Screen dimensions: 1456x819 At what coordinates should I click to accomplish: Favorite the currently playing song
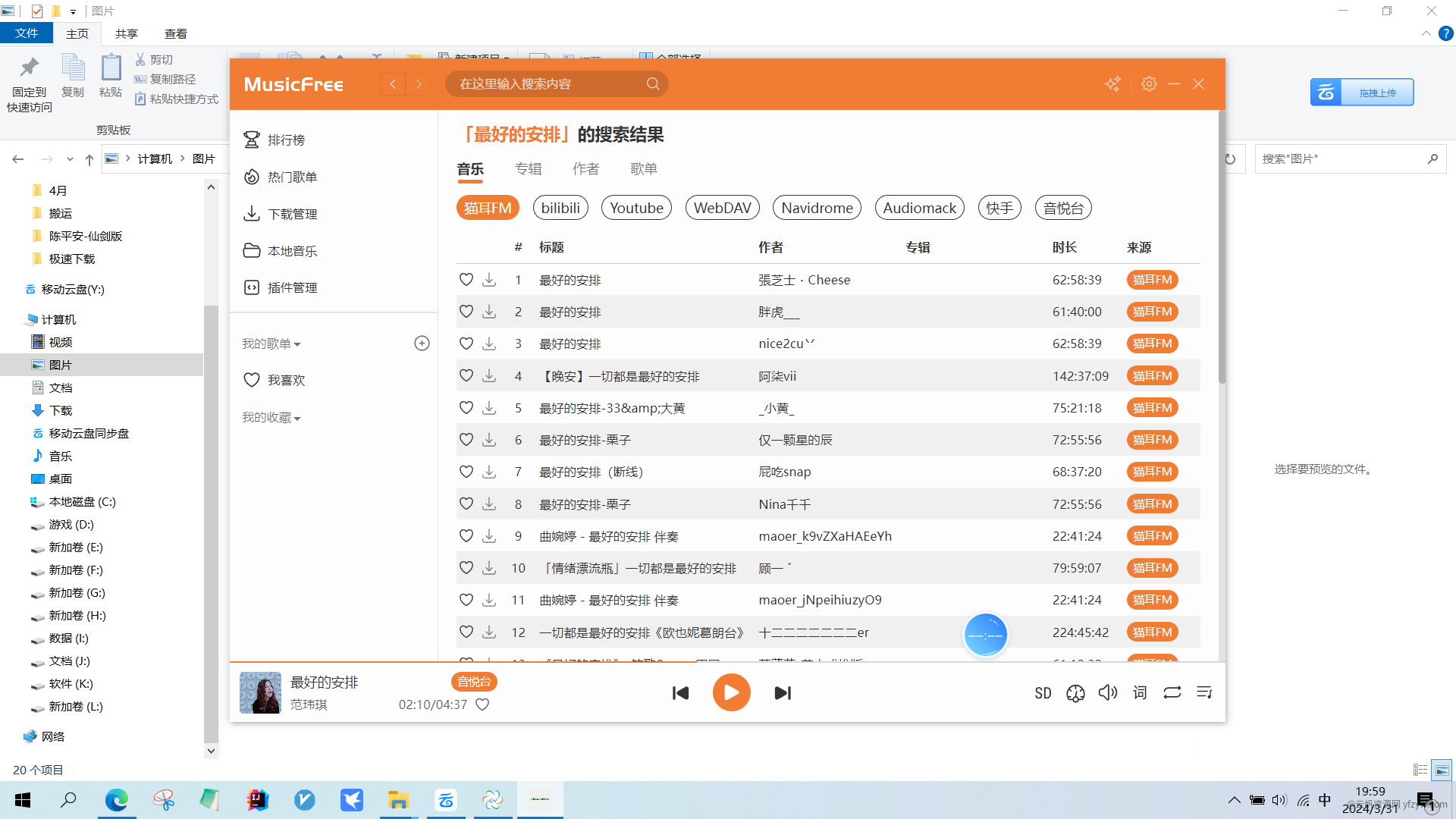click(482, 704)
